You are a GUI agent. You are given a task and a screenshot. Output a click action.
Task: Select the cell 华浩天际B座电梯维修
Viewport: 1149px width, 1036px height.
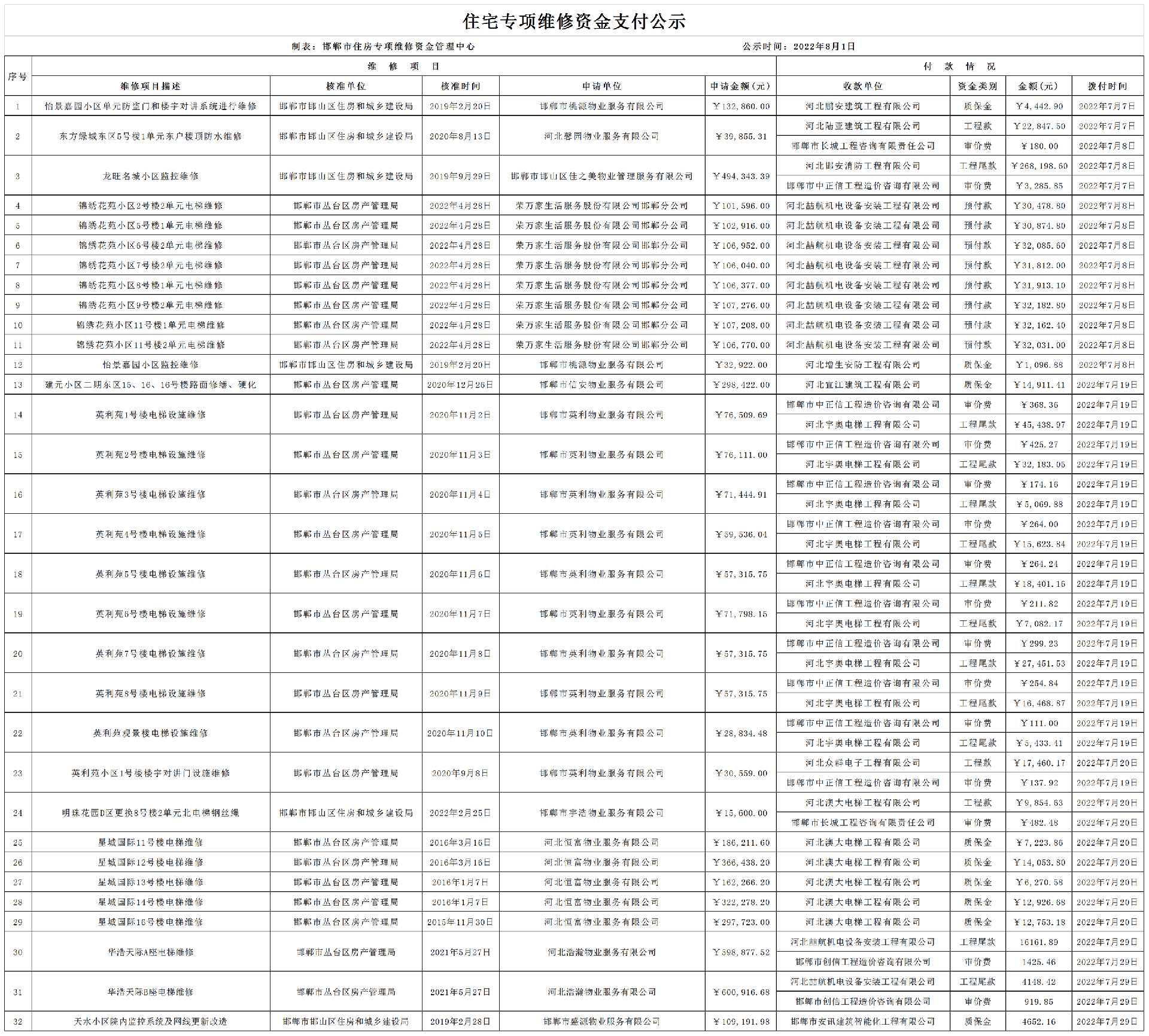click(150, 992)
